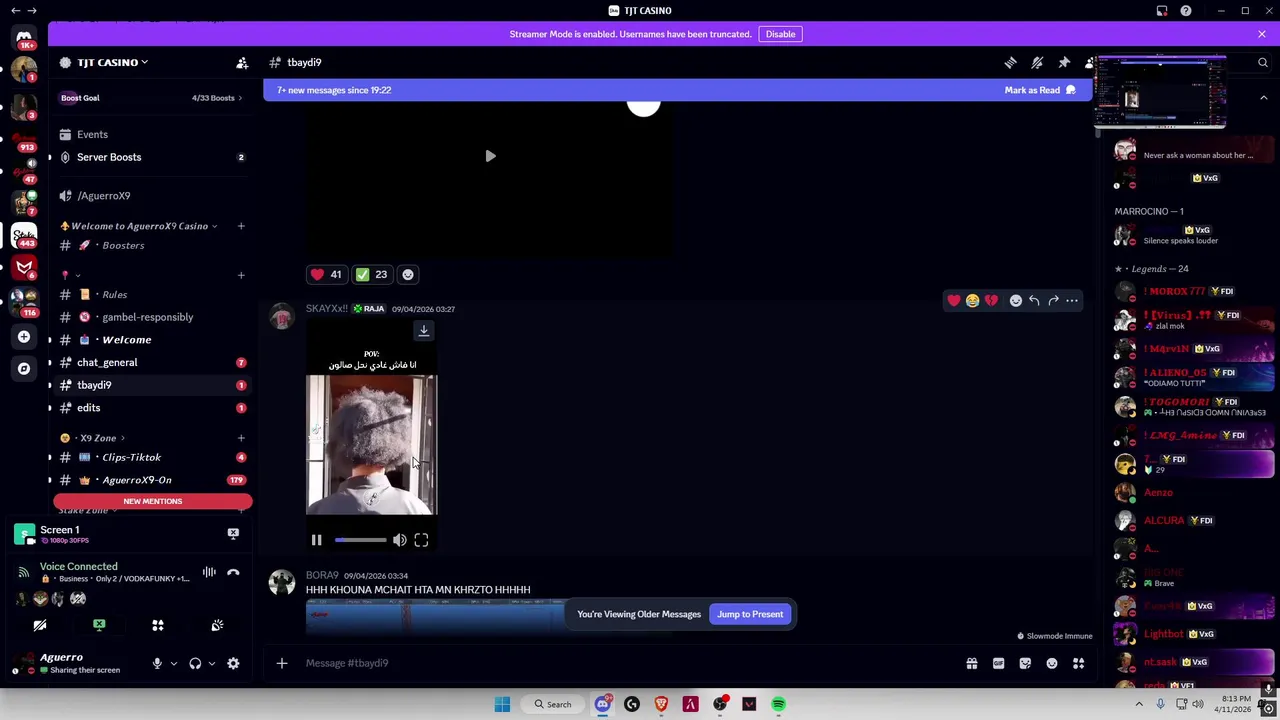1280x720 pixels.
Task: Add attachment with plus button
Action: tap(282, 663)
